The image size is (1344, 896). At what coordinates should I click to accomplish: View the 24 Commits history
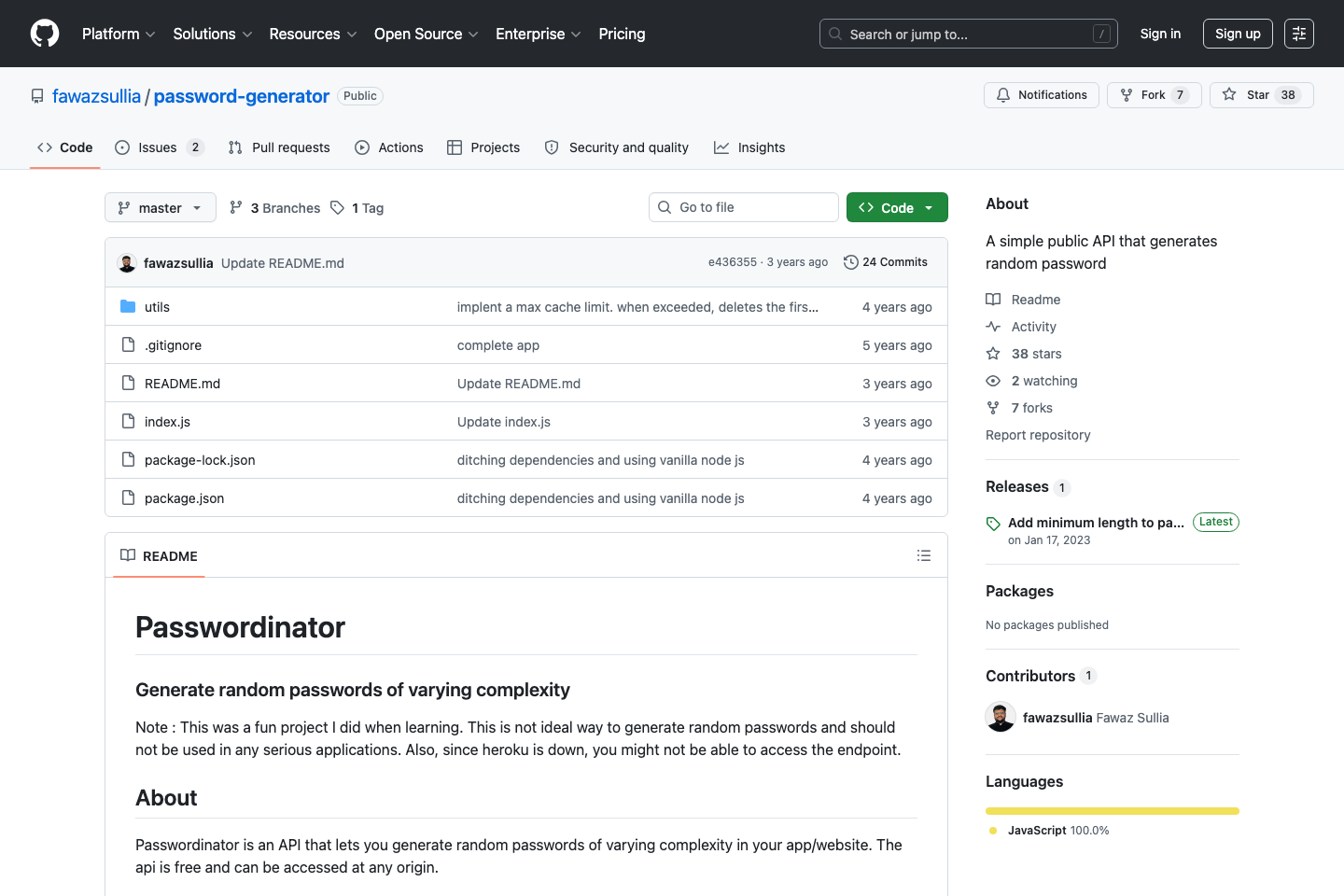(885, 262)
